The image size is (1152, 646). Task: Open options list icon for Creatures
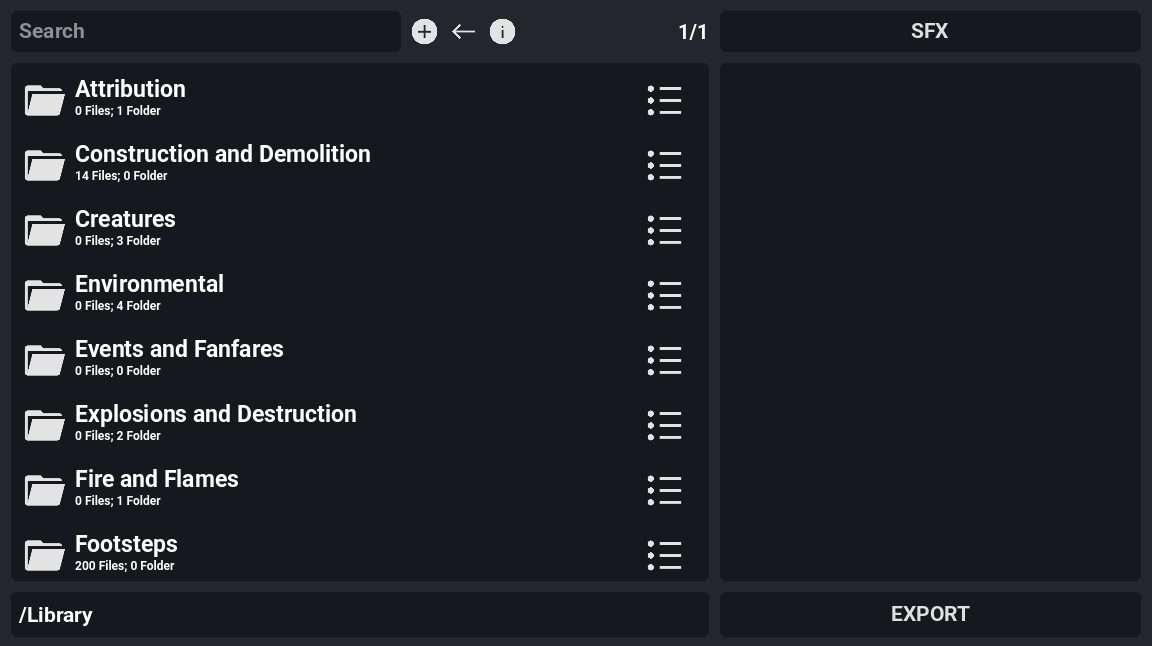coord(664,230)
